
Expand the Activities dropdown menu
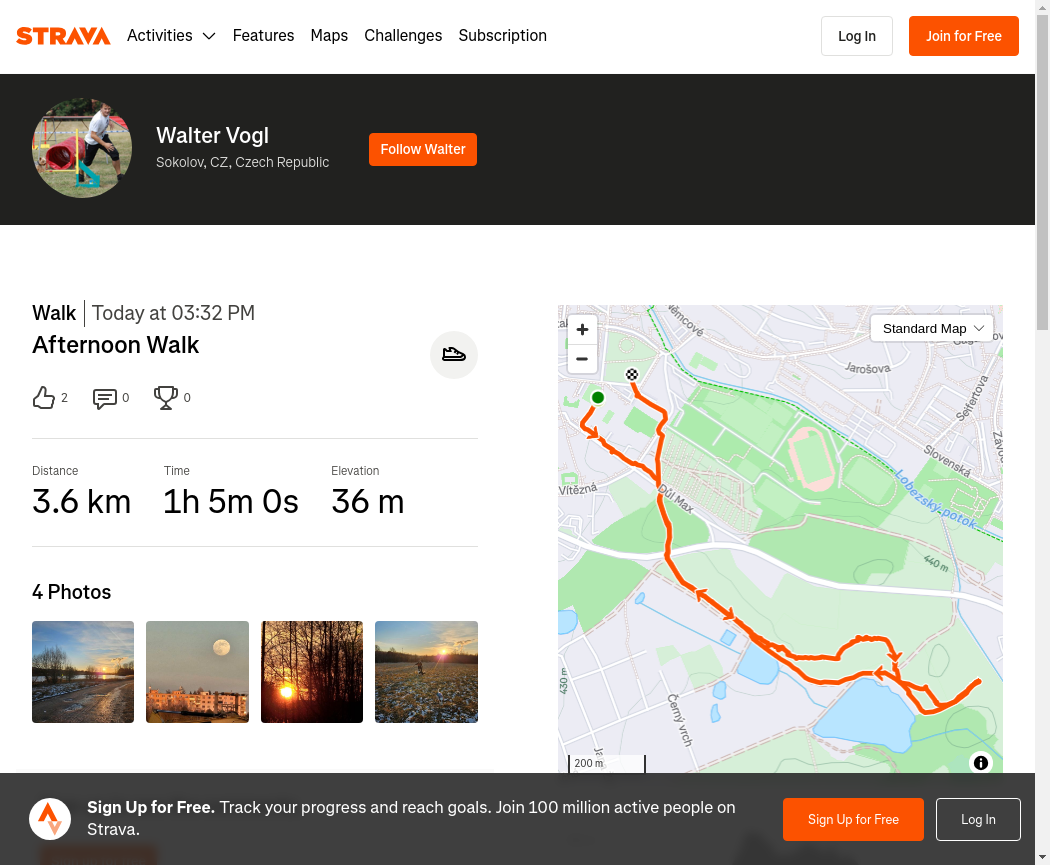[171, 36]
